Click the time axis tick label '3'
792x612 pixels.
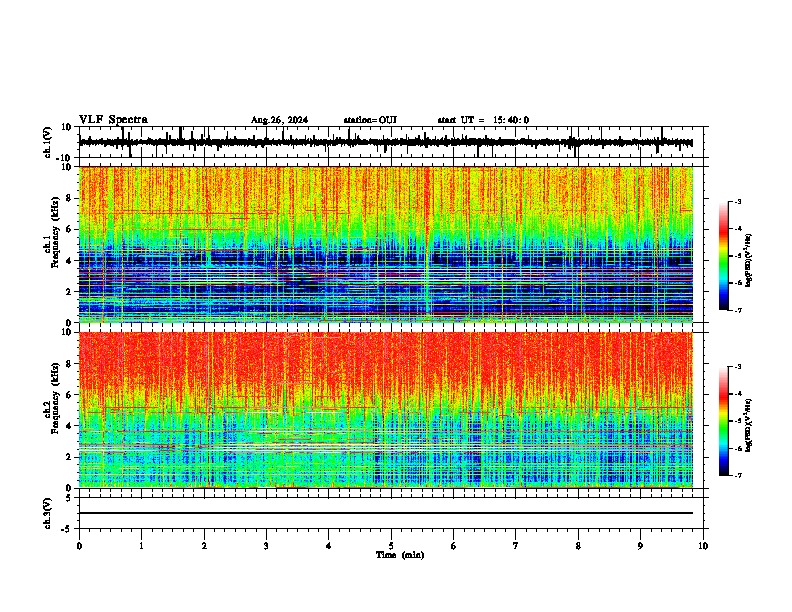(266, 546)
